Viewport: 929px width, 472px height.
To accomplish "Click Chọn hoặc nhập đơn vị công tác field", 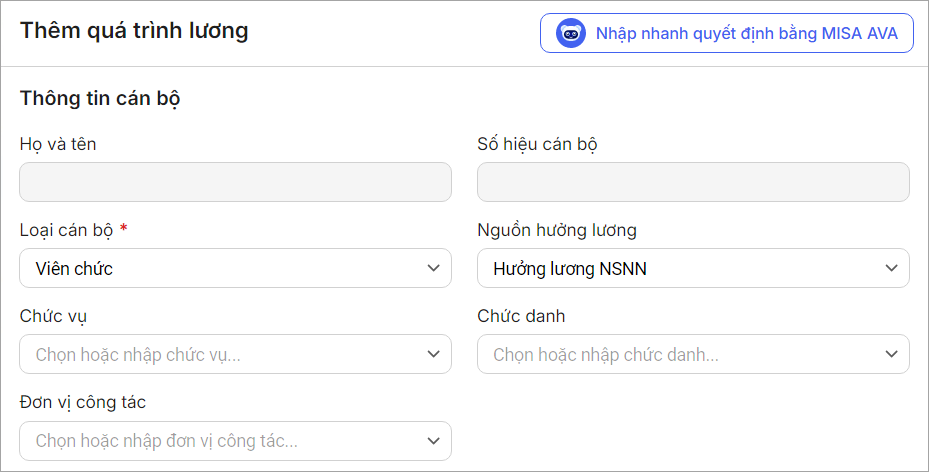I will coord(220,440).
